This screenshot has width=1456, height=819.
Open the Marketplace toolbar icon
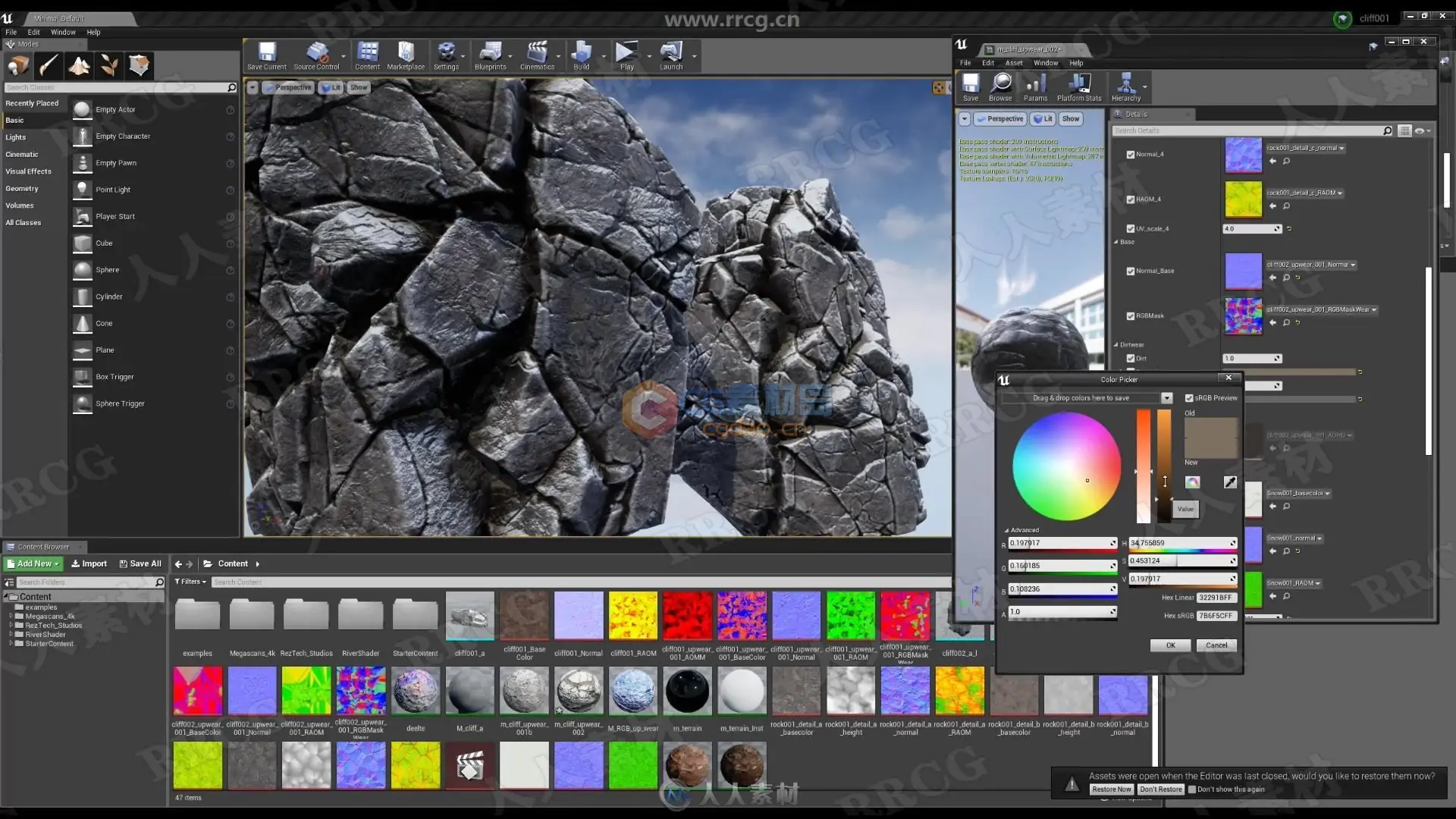click(x=406, y=56)
